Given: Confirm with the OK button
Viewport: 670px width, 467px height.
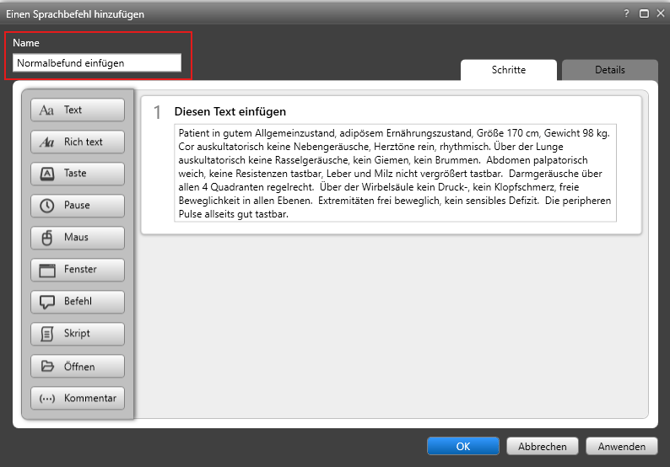Looking at the screenshot, I should point(462,447).
